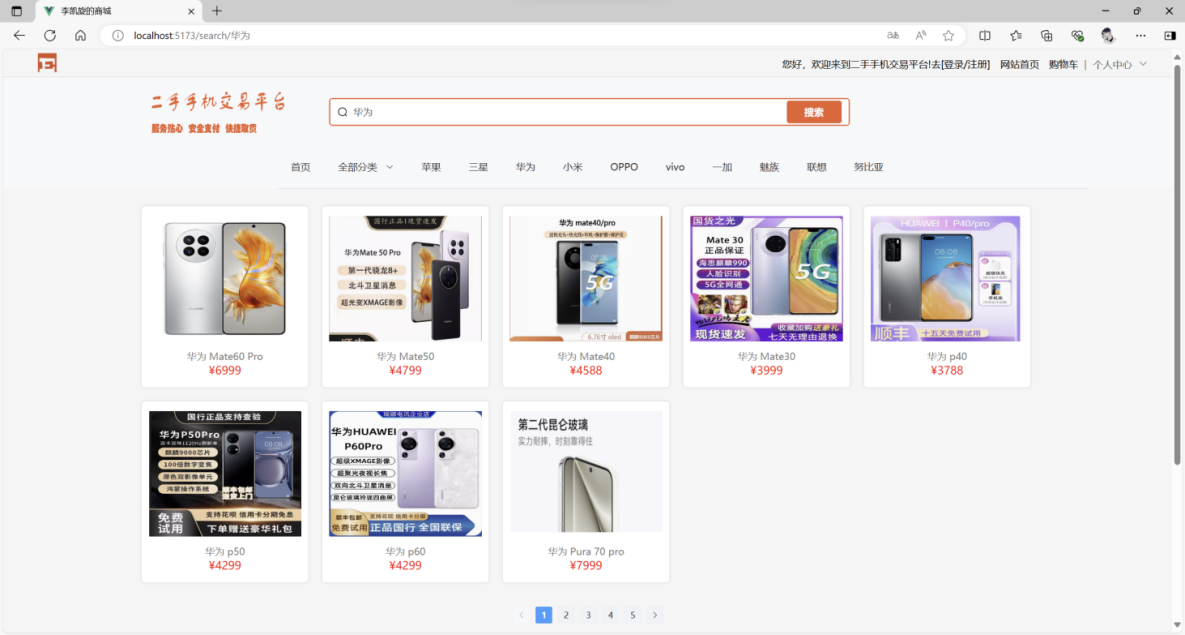Click current pagination page 1
This screenshot has height=635, width=1185.
click(x=543, y=615)
